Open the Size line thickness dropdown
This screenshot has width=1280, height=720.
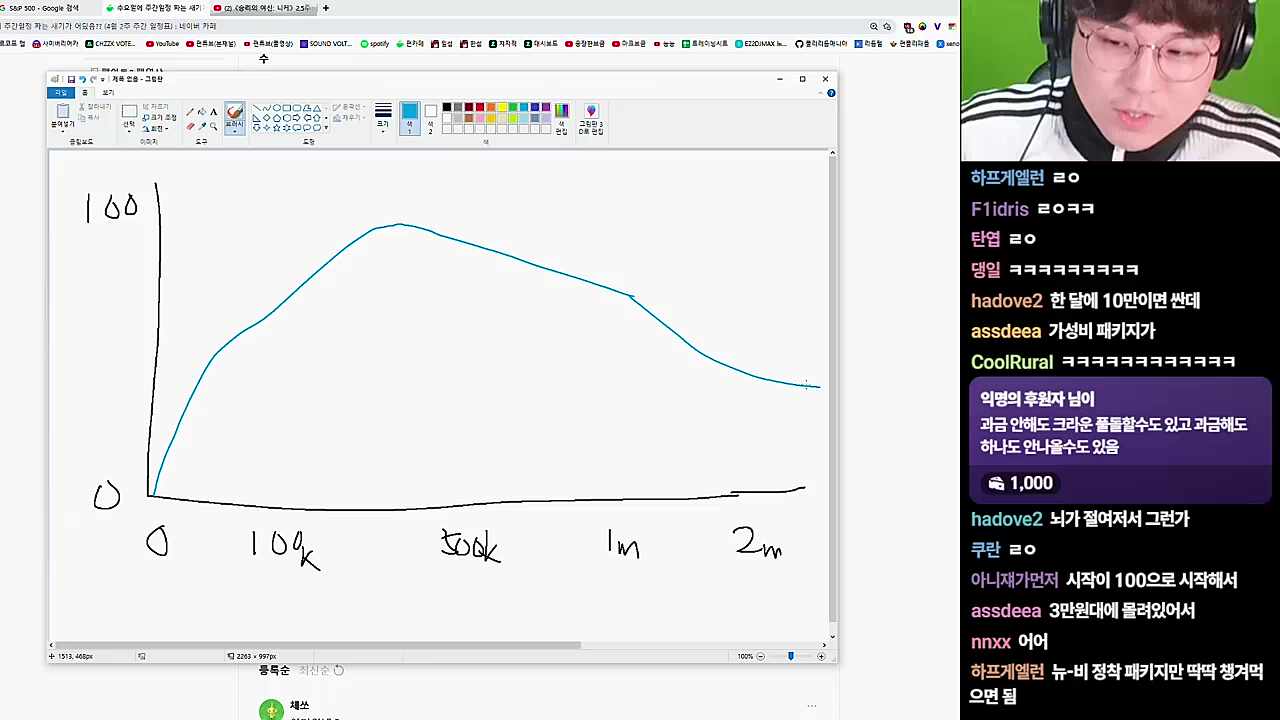point(383,118)
